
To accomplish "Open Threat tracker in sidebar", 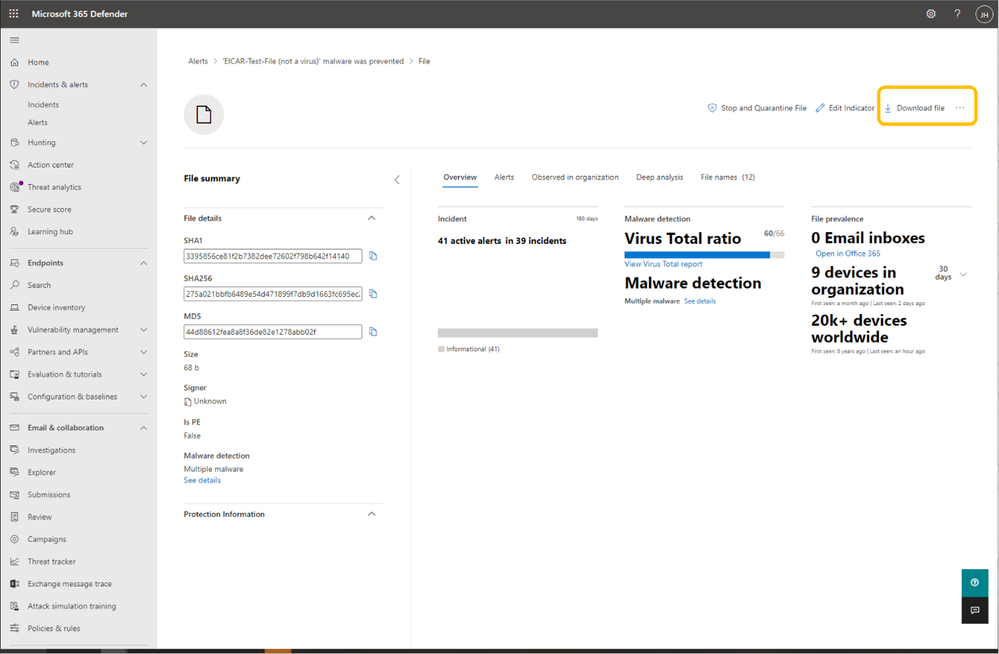I will pyautogui.click(x=51, y=562).
